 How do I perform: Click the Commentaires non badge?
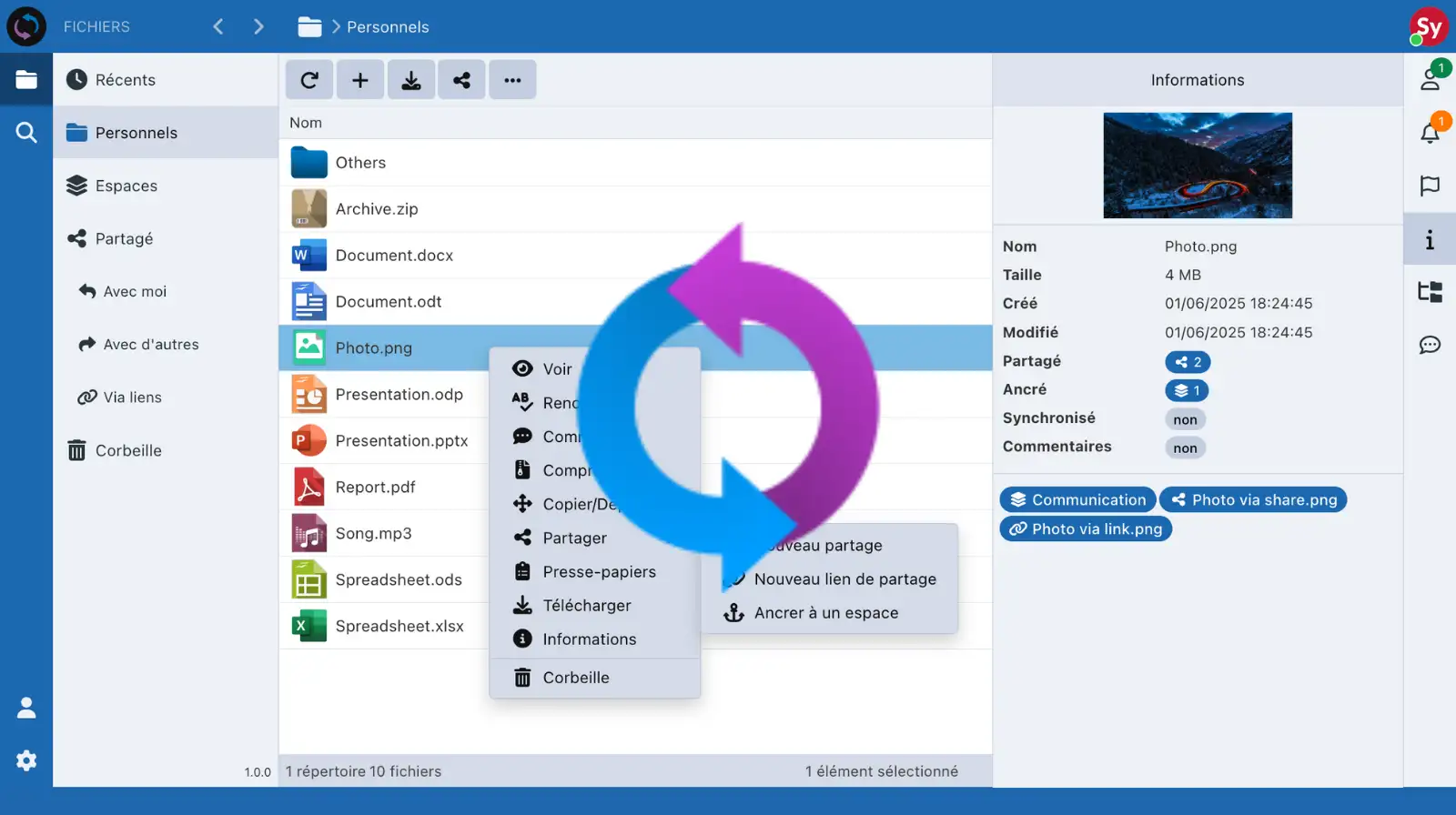point(1185,448)
